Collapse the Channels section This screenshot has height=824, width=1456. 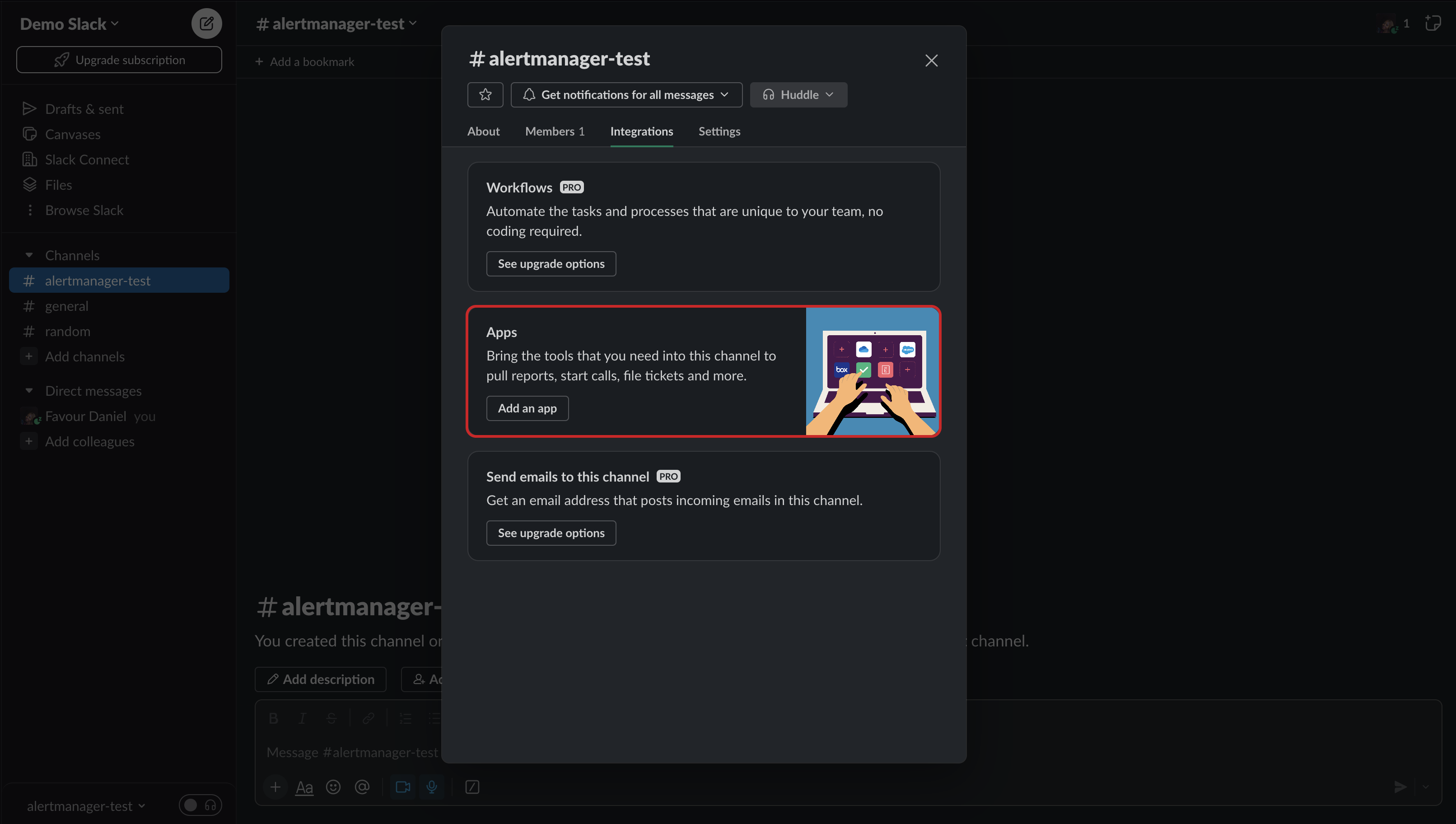pos(29,256)
